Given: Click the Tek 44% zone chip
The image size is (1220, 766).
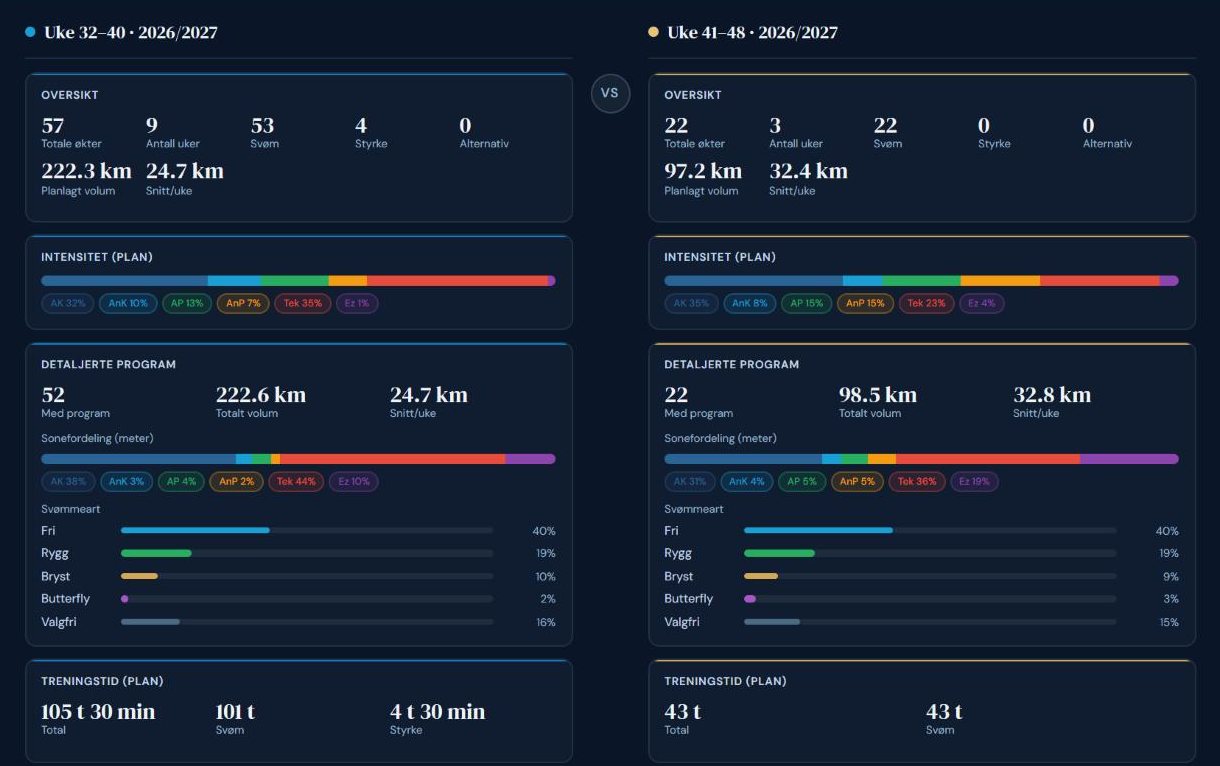Looking at the screenshot, I should click(x=296, y=481).
